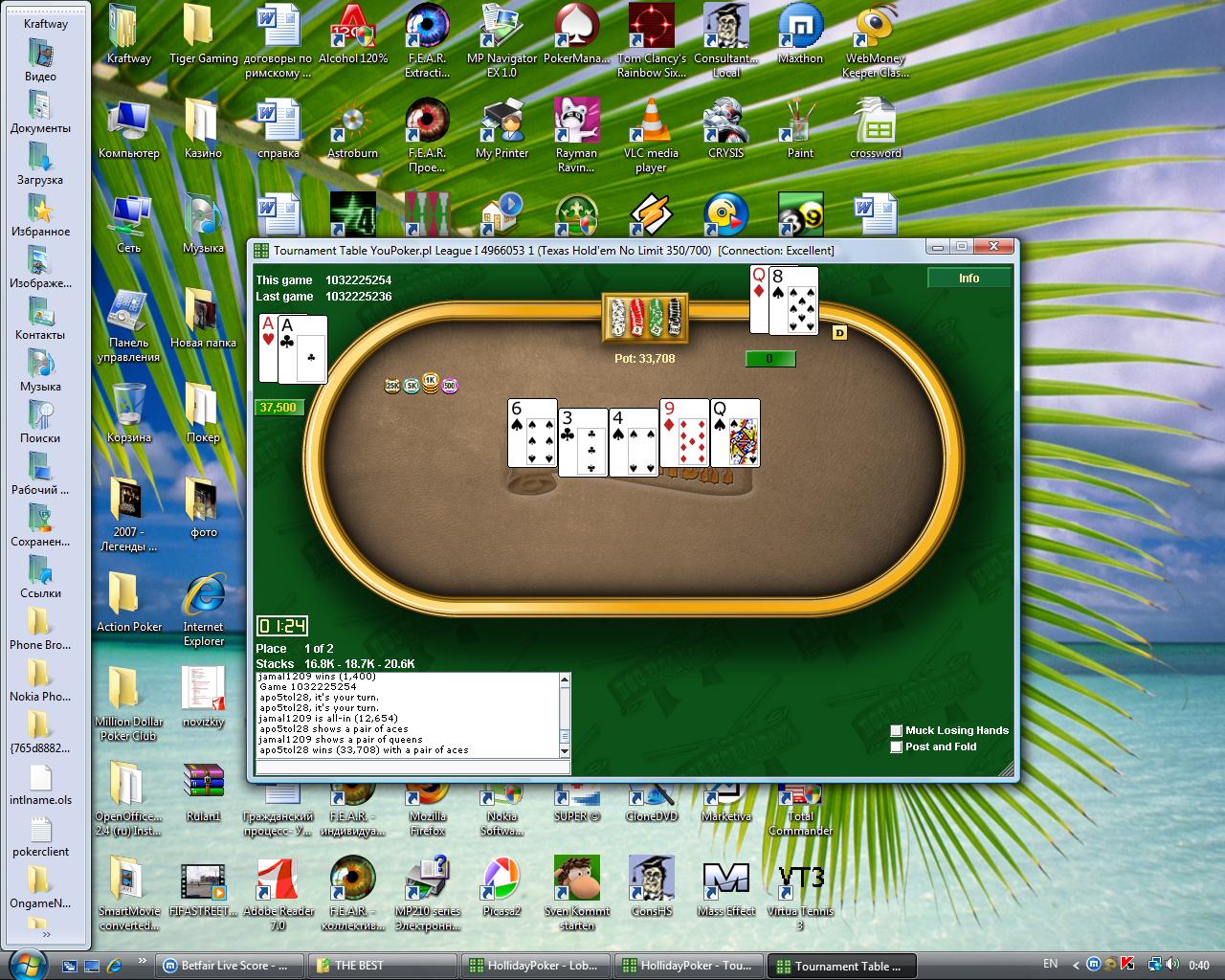Switch to HollidayPoker Tournament taskbar item
1225x980 pixels.
688,966
